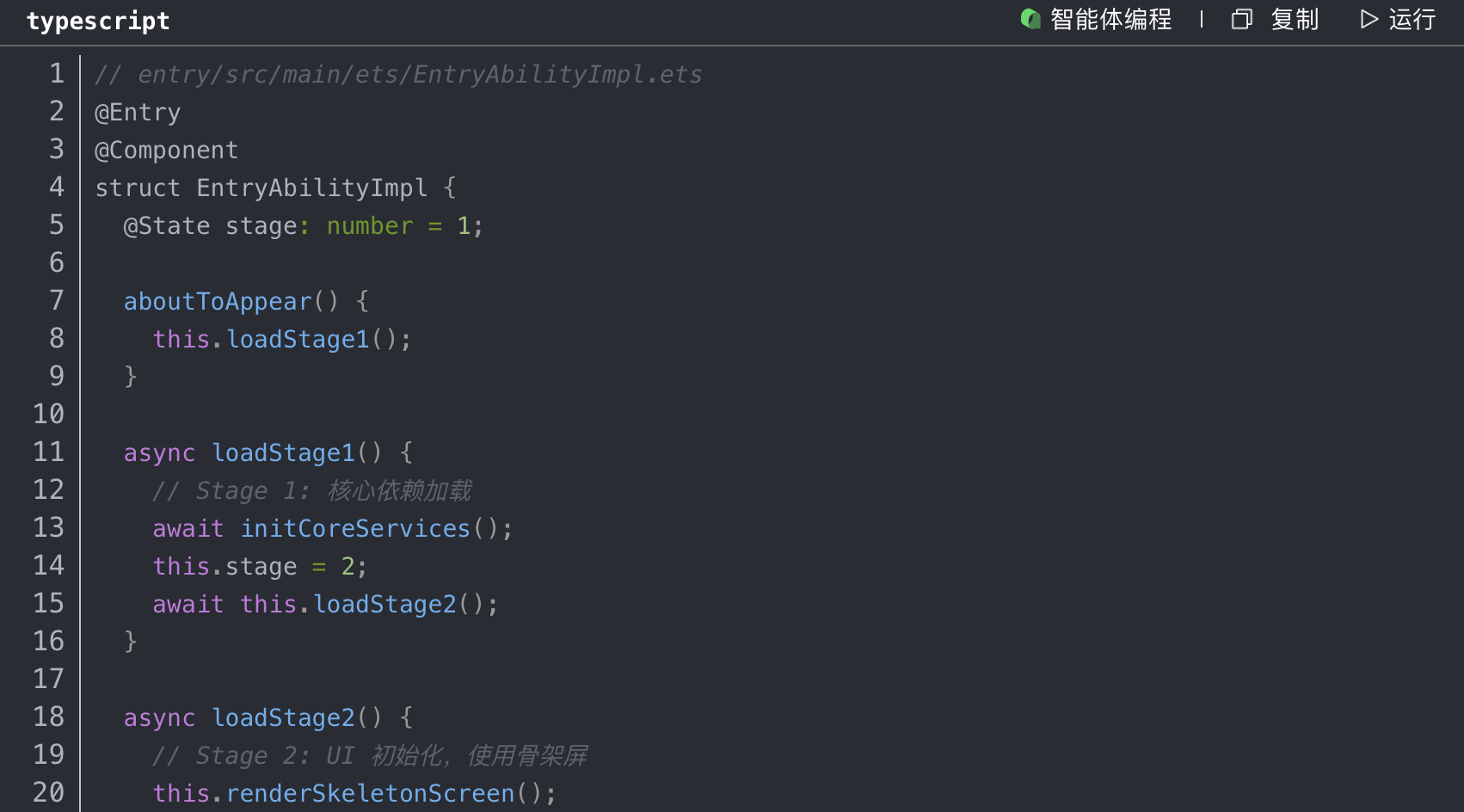Click initCoreServices function call
1464x812 pixels.
pyautogui.click(x=355, y=529)
